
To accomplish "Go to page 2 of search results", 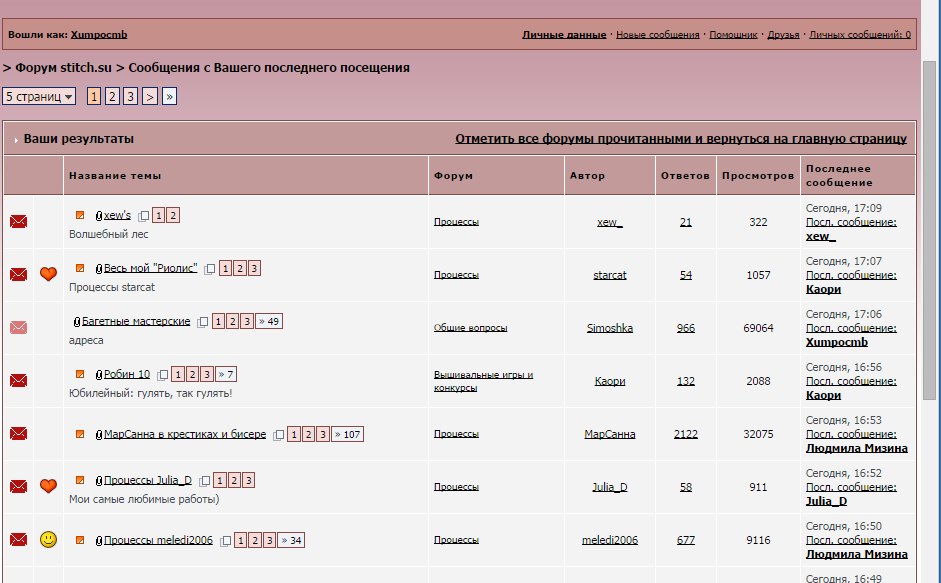I will coord(112,97).
